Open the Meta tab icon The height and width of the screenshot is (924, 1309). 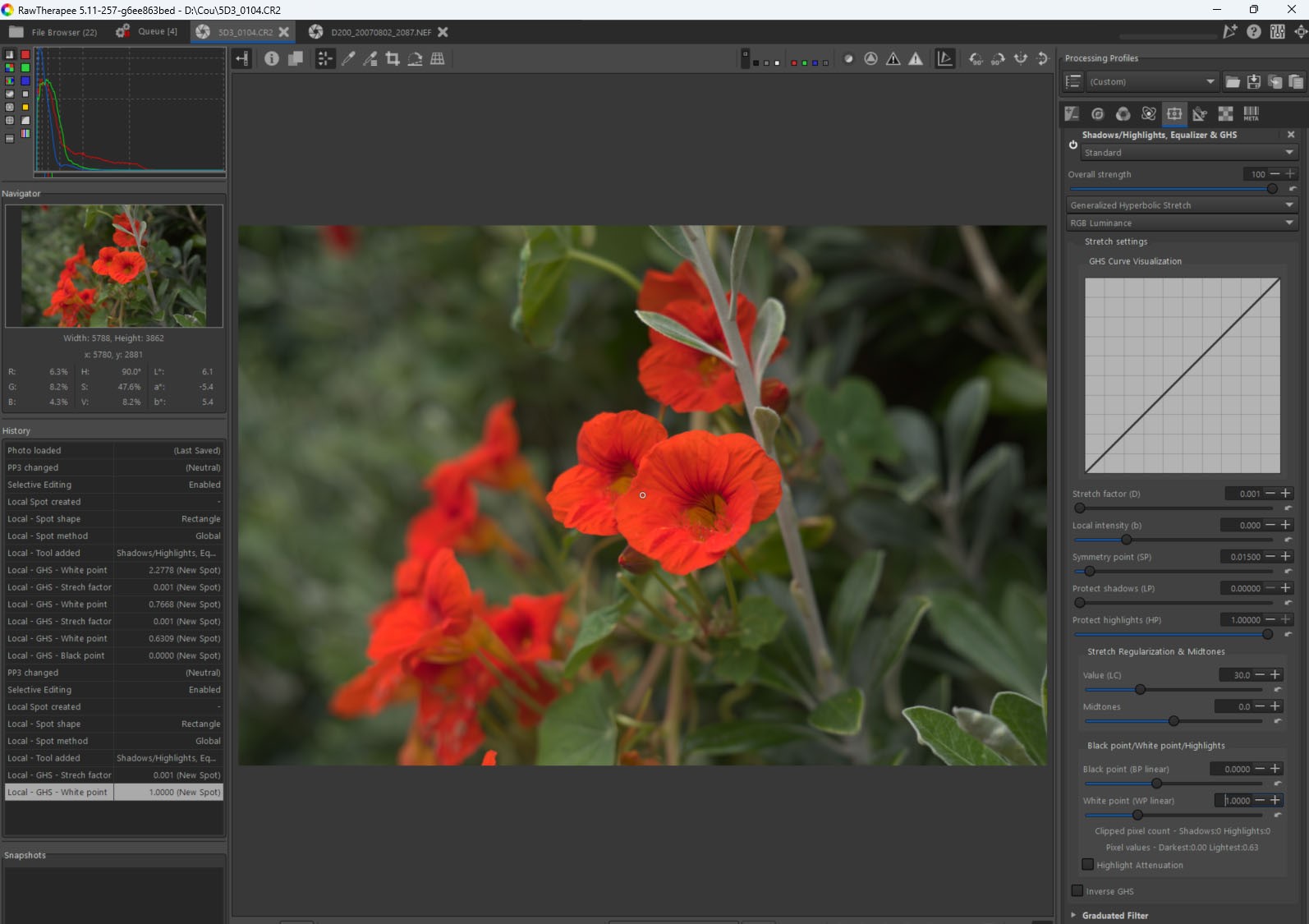coord(1251,114)
